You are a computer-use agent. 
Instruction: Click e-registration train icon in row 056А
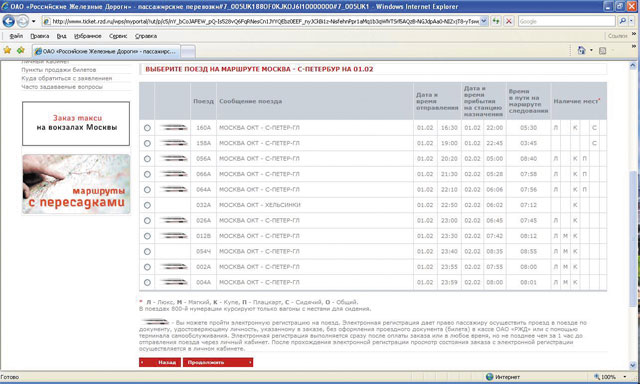pyautogui.click(x=173, y=159)
